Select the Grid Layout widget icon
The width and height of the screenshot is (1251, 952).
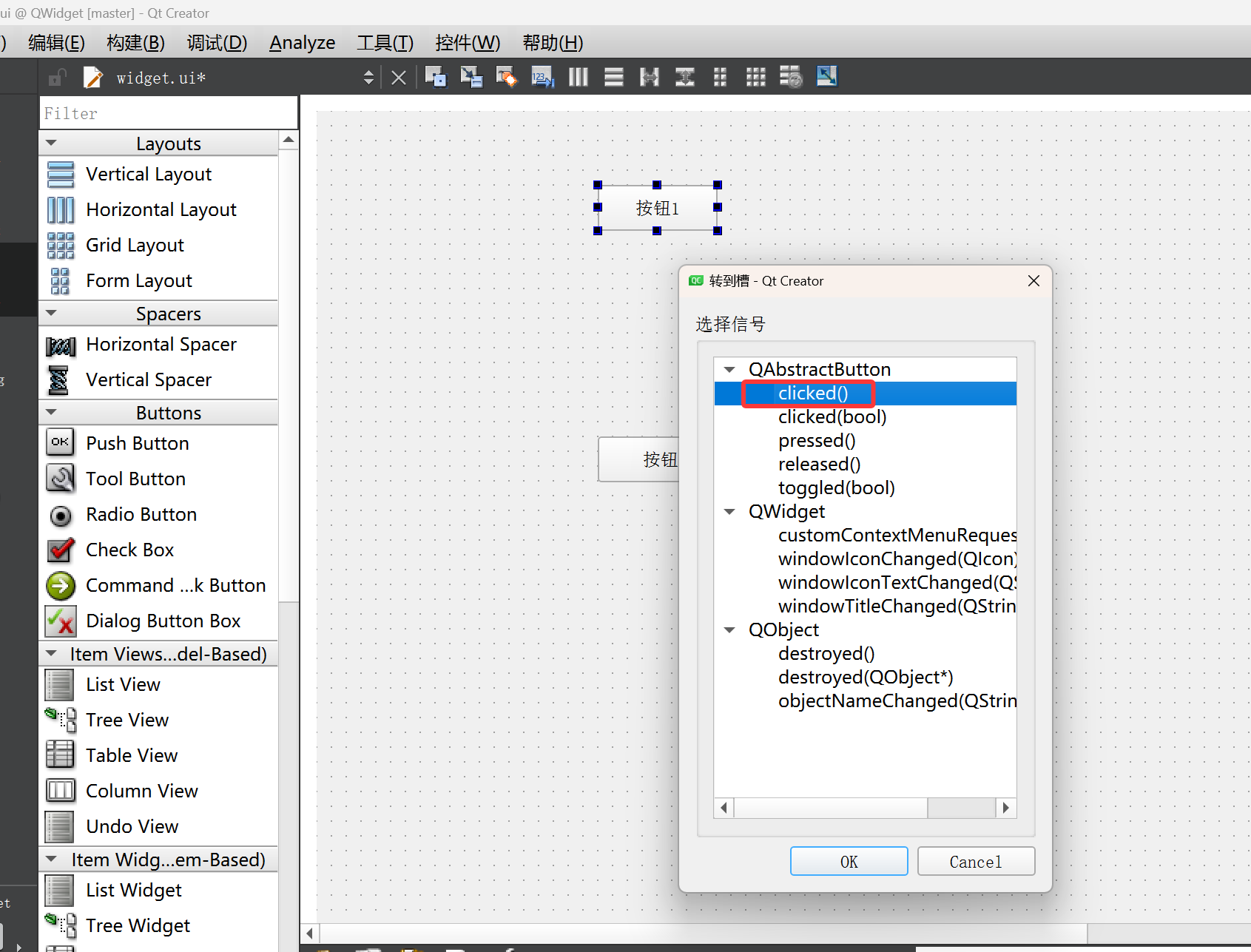pyautogui.click(x=61, y=246)
